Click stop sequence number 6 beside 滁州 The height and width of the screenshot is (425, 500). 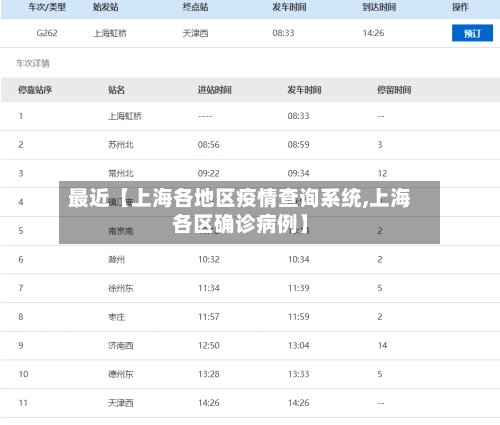(21, 259)
